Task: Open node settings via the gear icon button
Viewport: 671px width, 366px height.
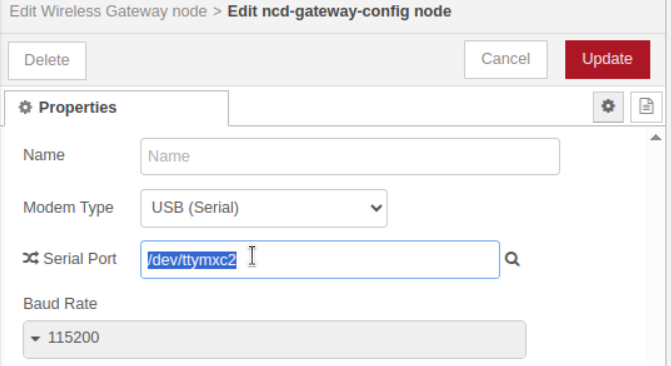Action: click(x=608, y=107)
